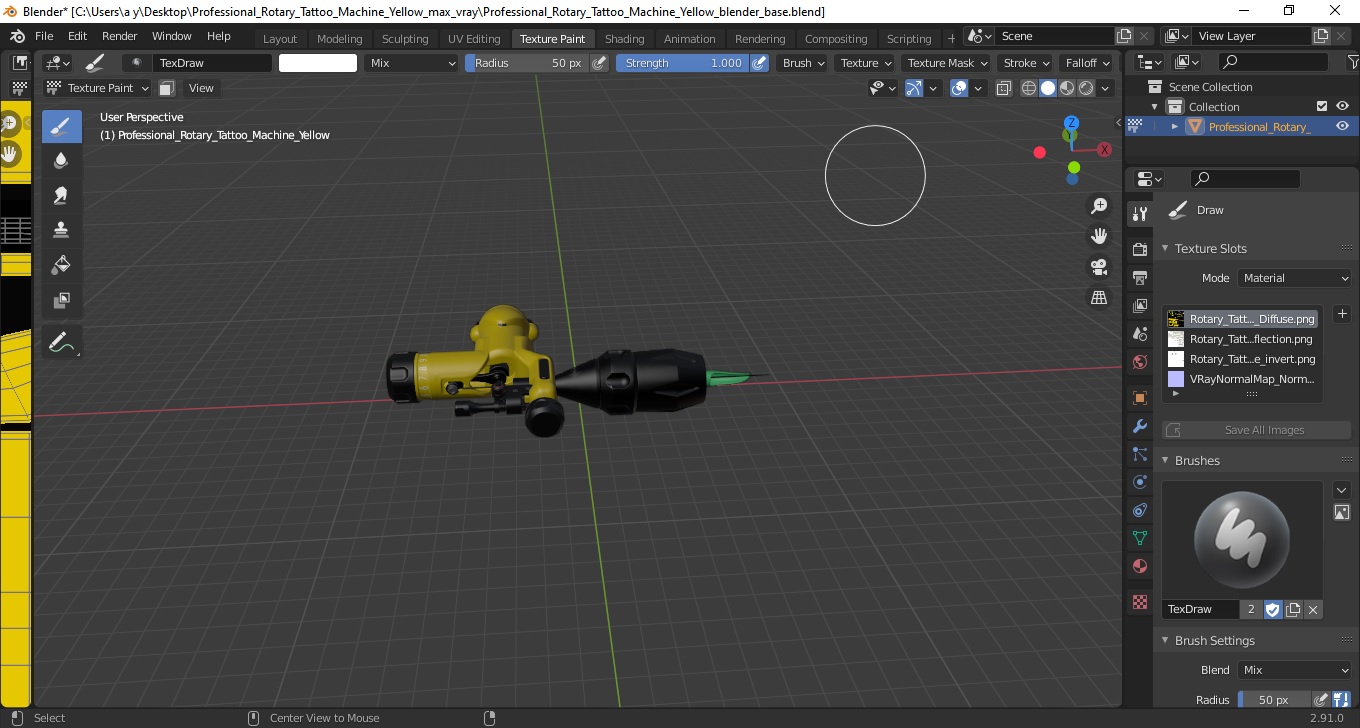
Task: Open the View Layer properties tab
Action: 1139,306
